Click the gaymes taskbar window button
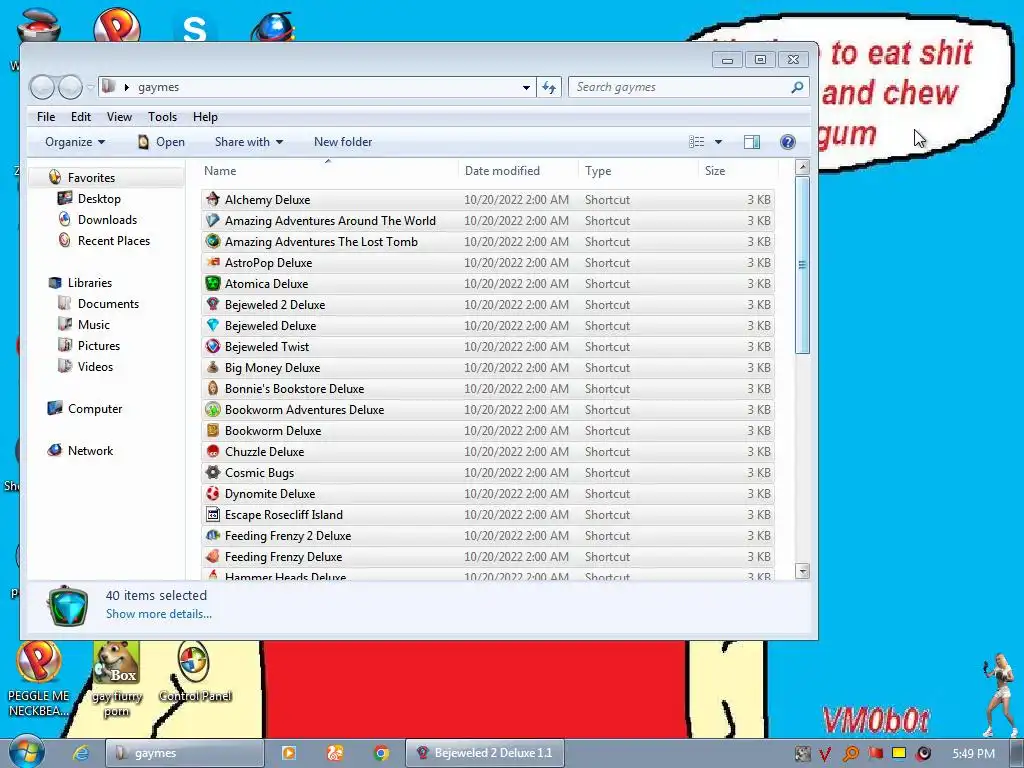 (184, 753)
